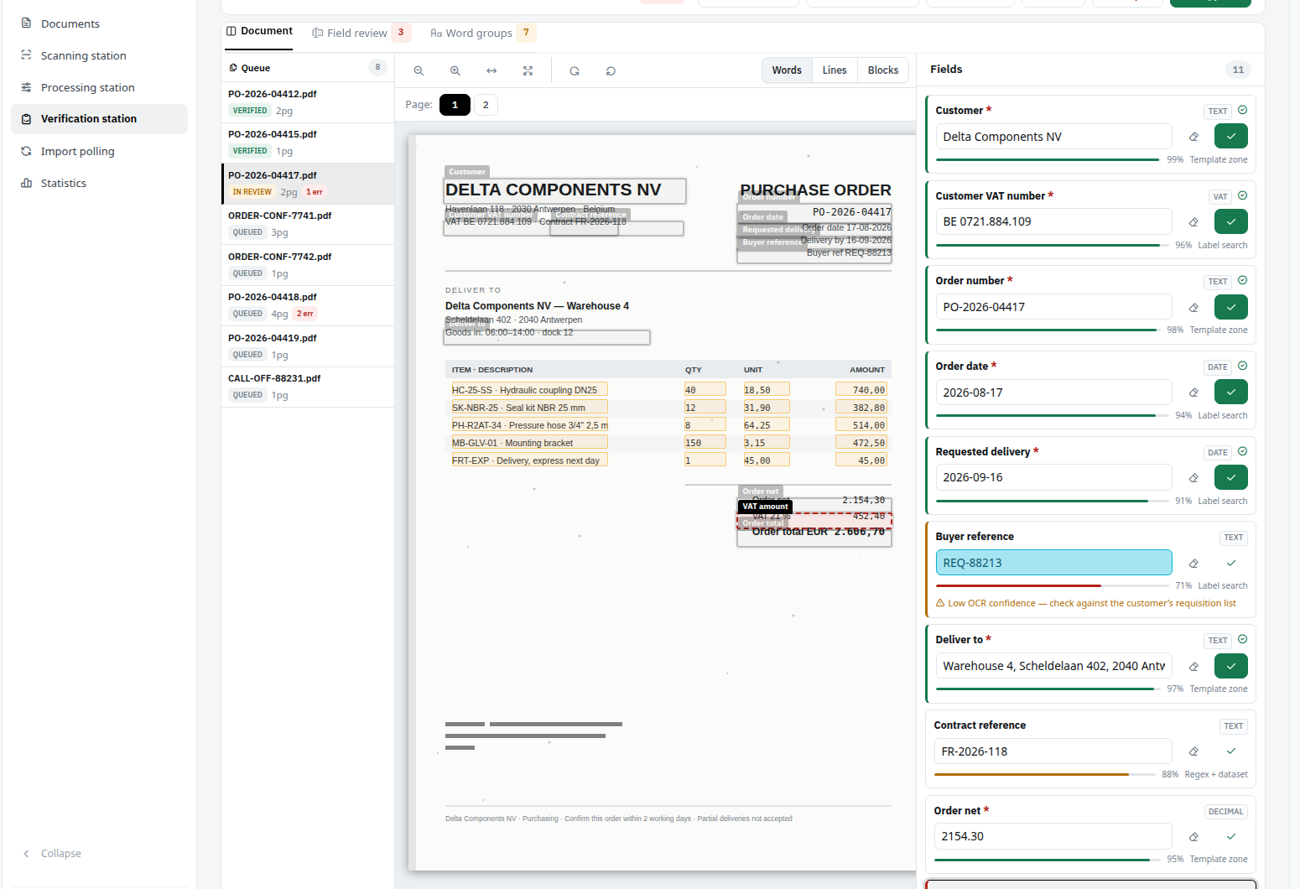Click the fit-to-screen expand icon
The height and width of the screenshot is (889, 1300).
(528, 71)
